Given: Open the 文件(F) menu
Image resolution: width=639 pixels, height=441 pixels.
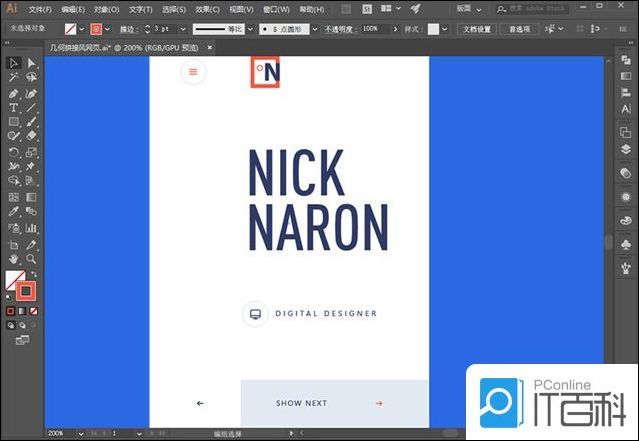Looking at the screenshot, I should point(40,9).
